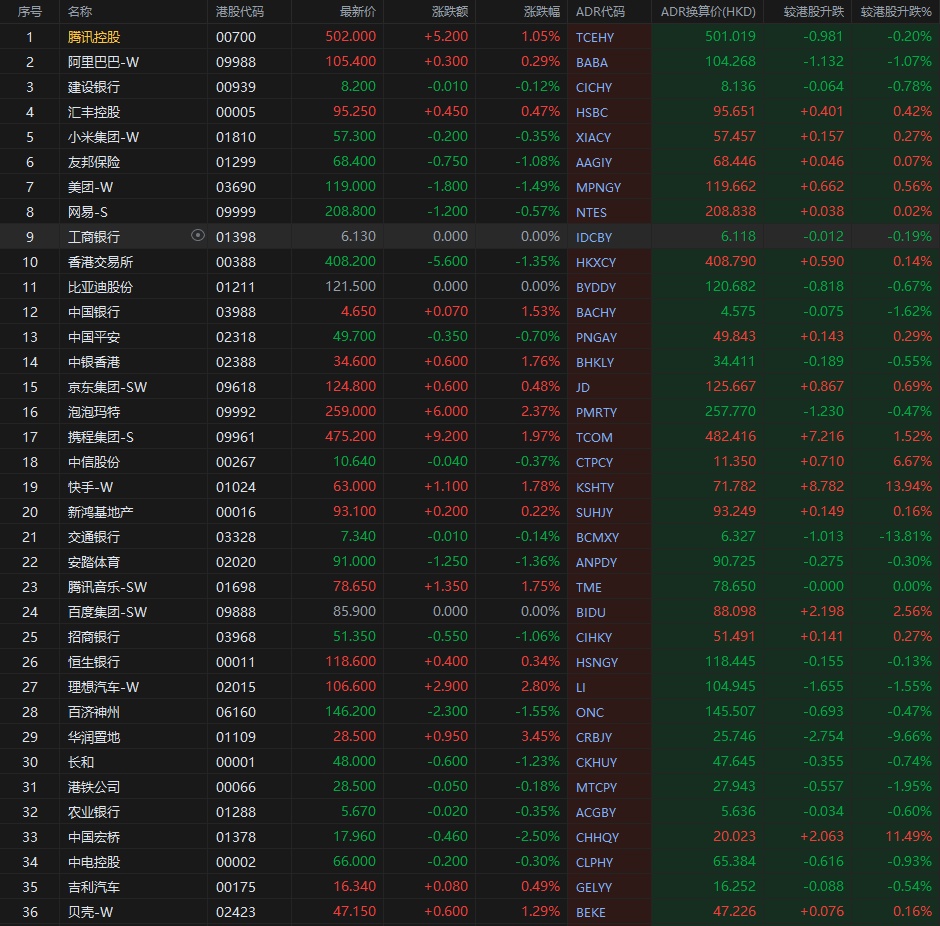
Task: Sort by 涨跌额 column header
Action: point(450,11)
